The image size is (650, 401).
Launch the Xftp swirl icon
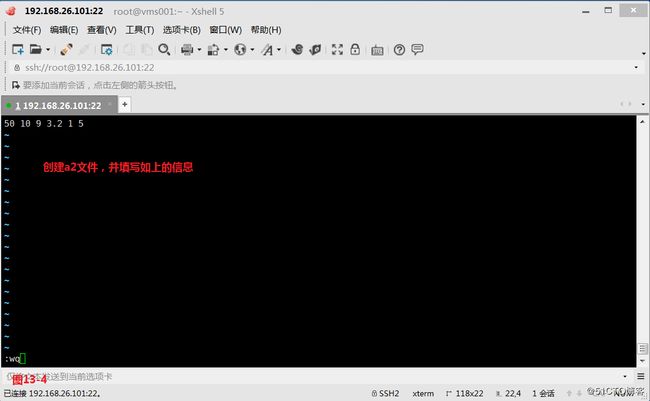click(297, 50)
